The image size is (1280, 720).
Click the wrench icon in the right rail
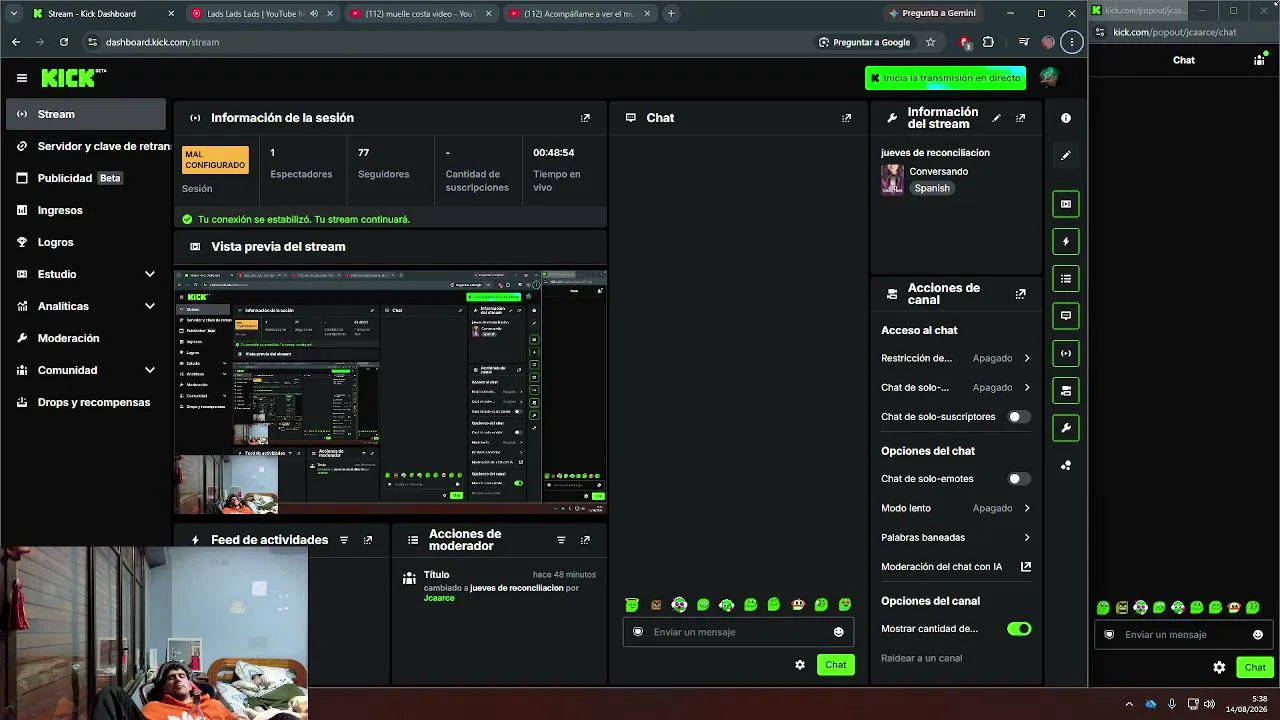1066,428
